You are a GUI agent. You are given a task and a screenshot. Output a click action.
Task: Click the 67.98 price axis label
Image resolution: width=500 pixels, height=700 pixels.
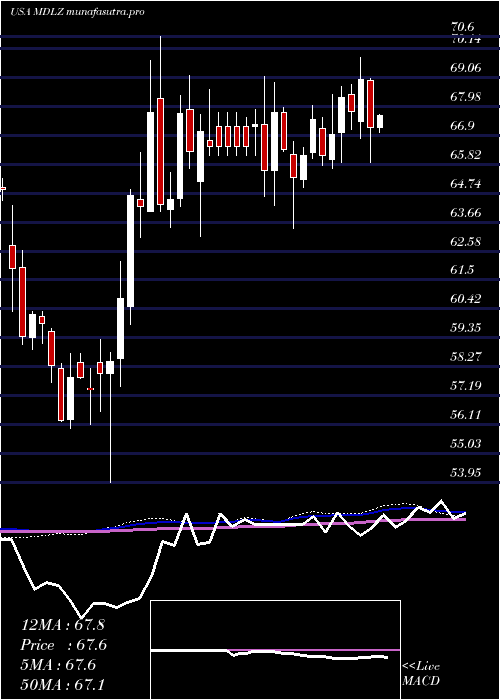click(x=467, y=97)
